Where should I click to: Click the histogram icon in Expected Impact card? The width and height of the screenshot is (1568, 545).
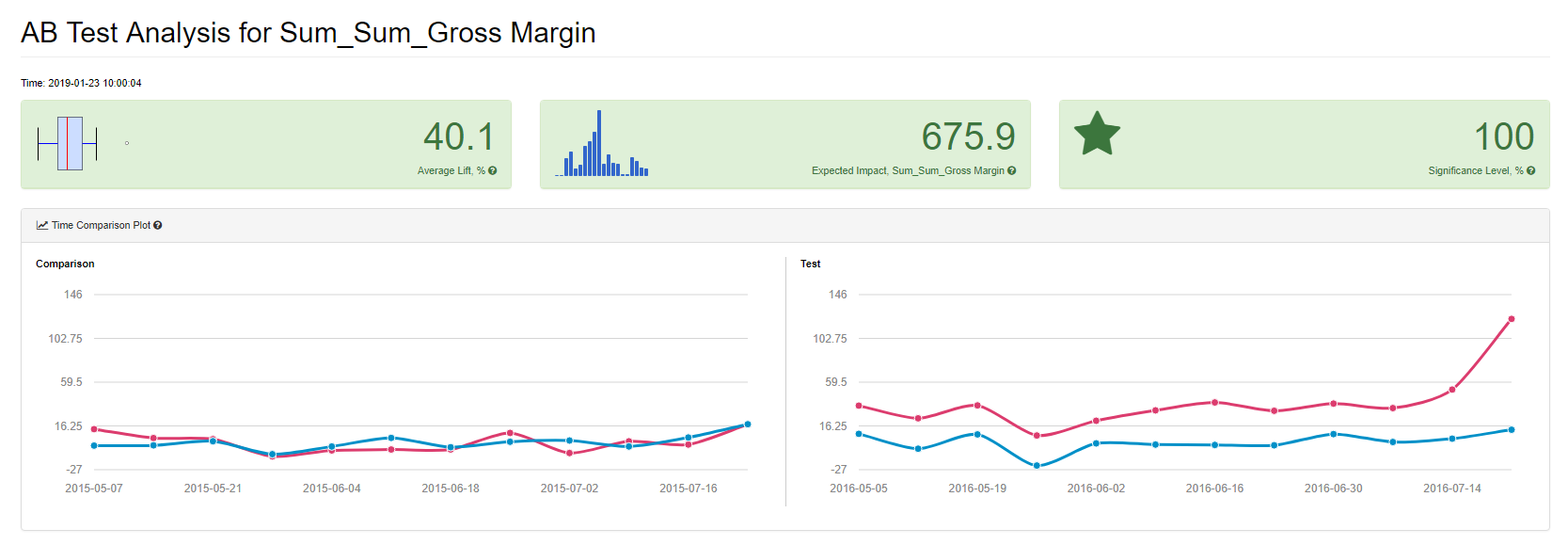coord(602,143)
